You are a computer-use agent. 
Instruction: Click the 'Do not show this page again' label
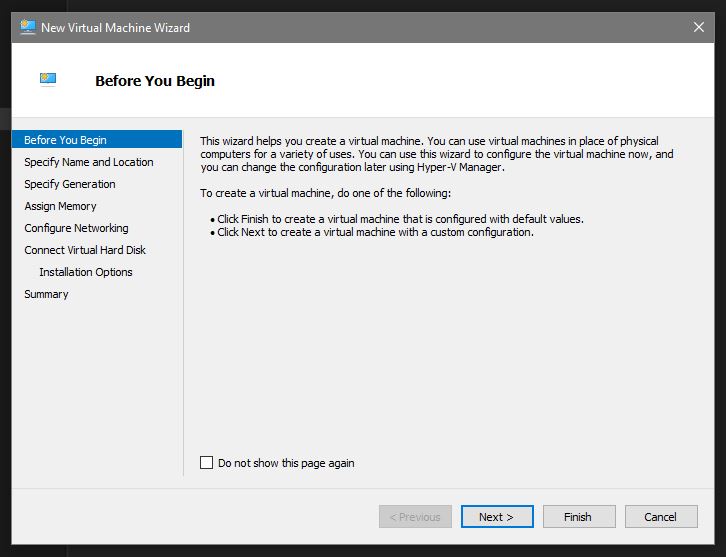pos(286,463)
